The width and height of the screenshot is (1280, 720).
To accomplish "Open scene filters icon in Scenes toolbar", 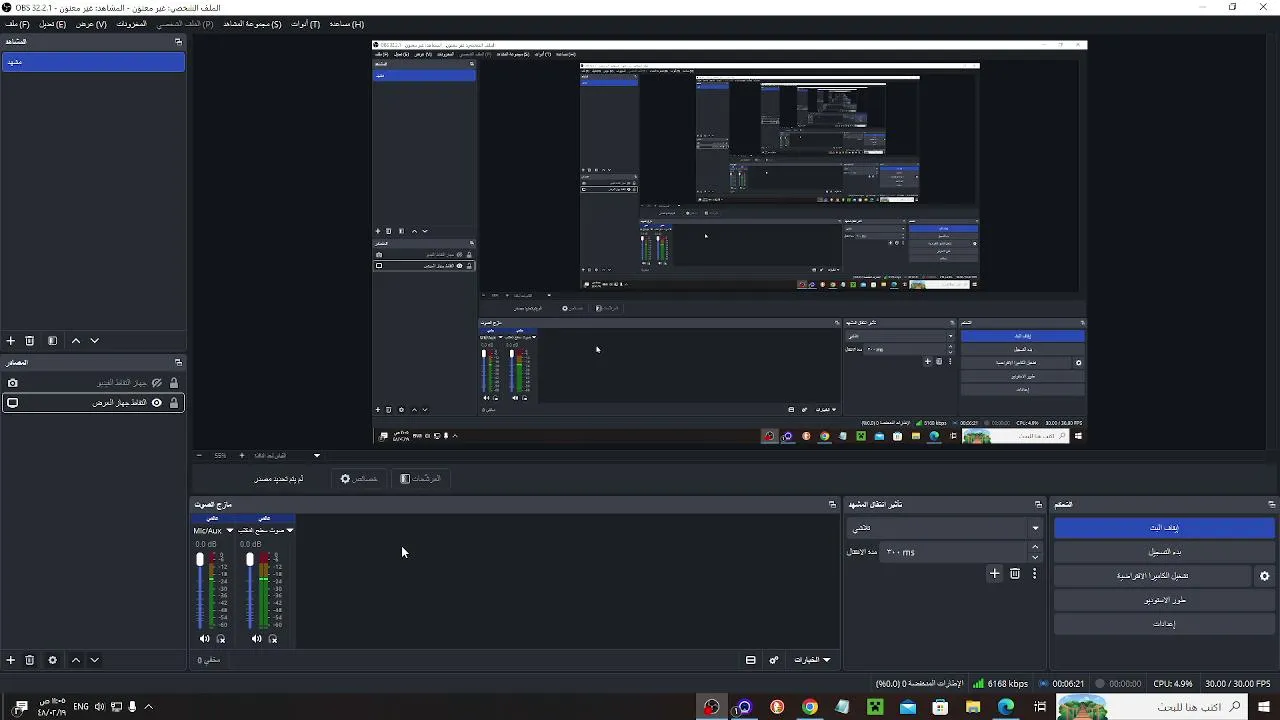I will [x=52, y=341].
